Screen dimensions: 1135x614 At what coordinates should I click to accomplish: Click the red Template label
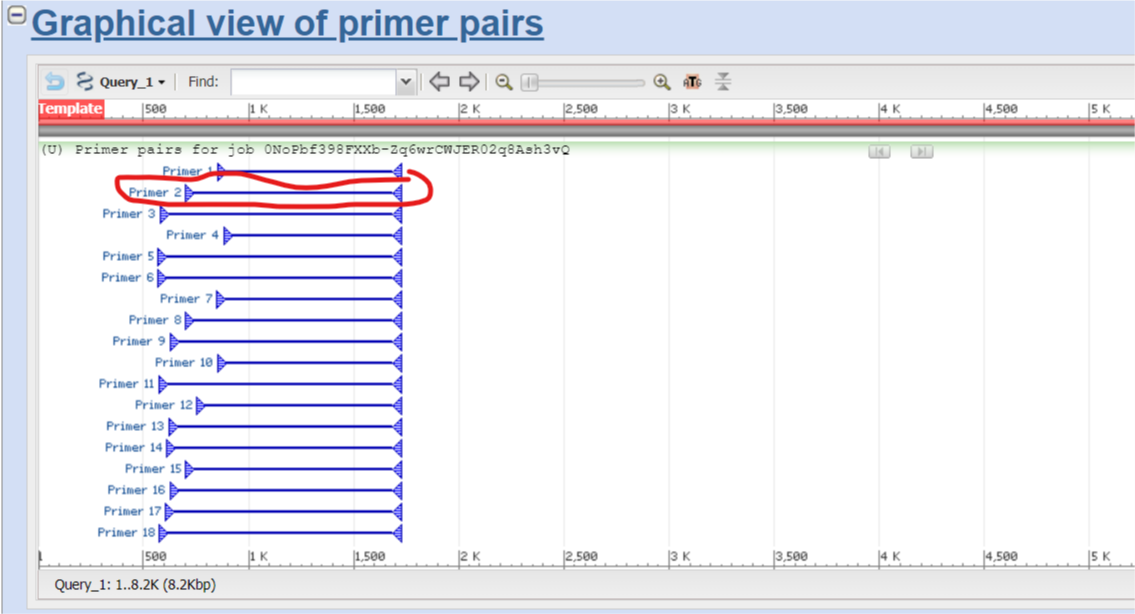[x=70, y=109]
